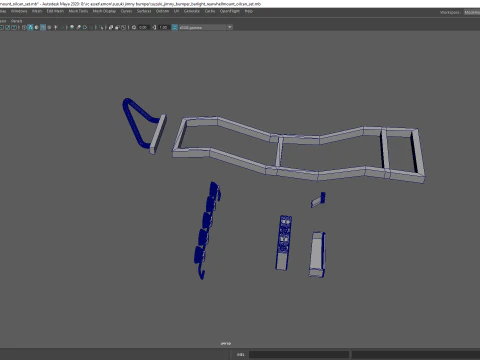This screenshot has width=480, height=360.
Task: Toggle Screen Space Ambient Occlusion
Action: [72, 27]
